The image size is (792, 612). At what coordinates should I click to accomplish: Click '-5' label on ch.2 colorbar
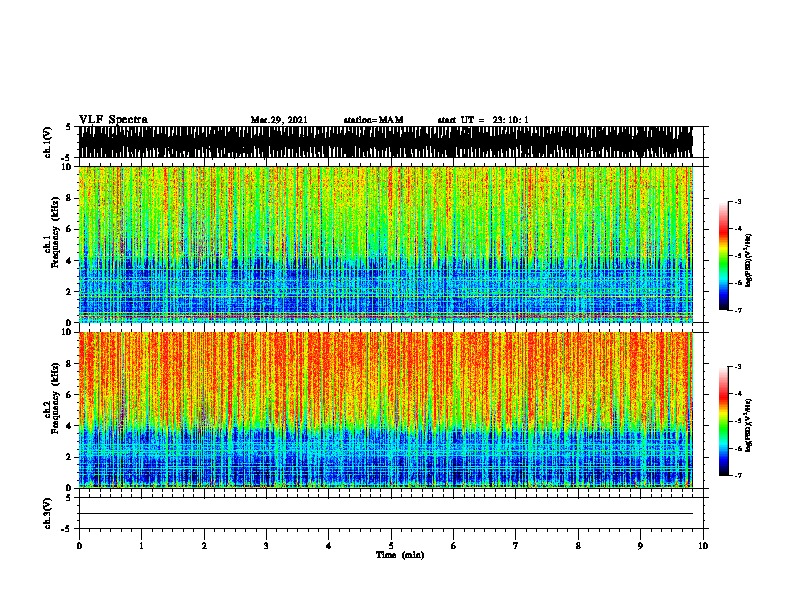[x=737, y=421]
